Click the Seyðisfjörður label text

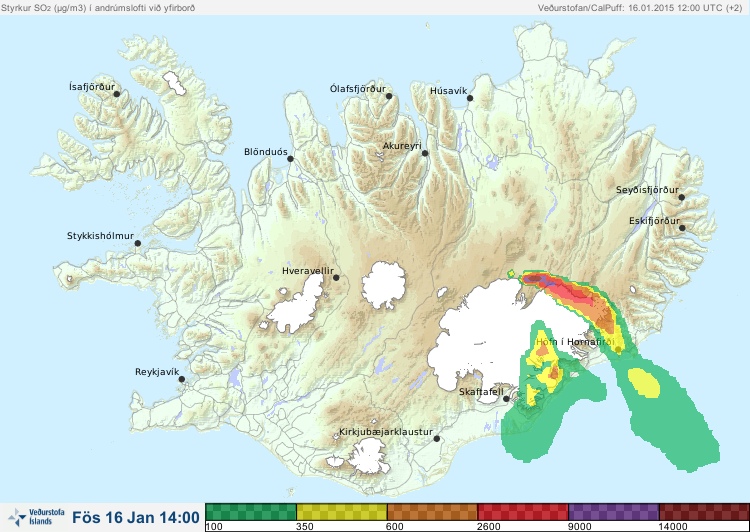tap(647, 190)
